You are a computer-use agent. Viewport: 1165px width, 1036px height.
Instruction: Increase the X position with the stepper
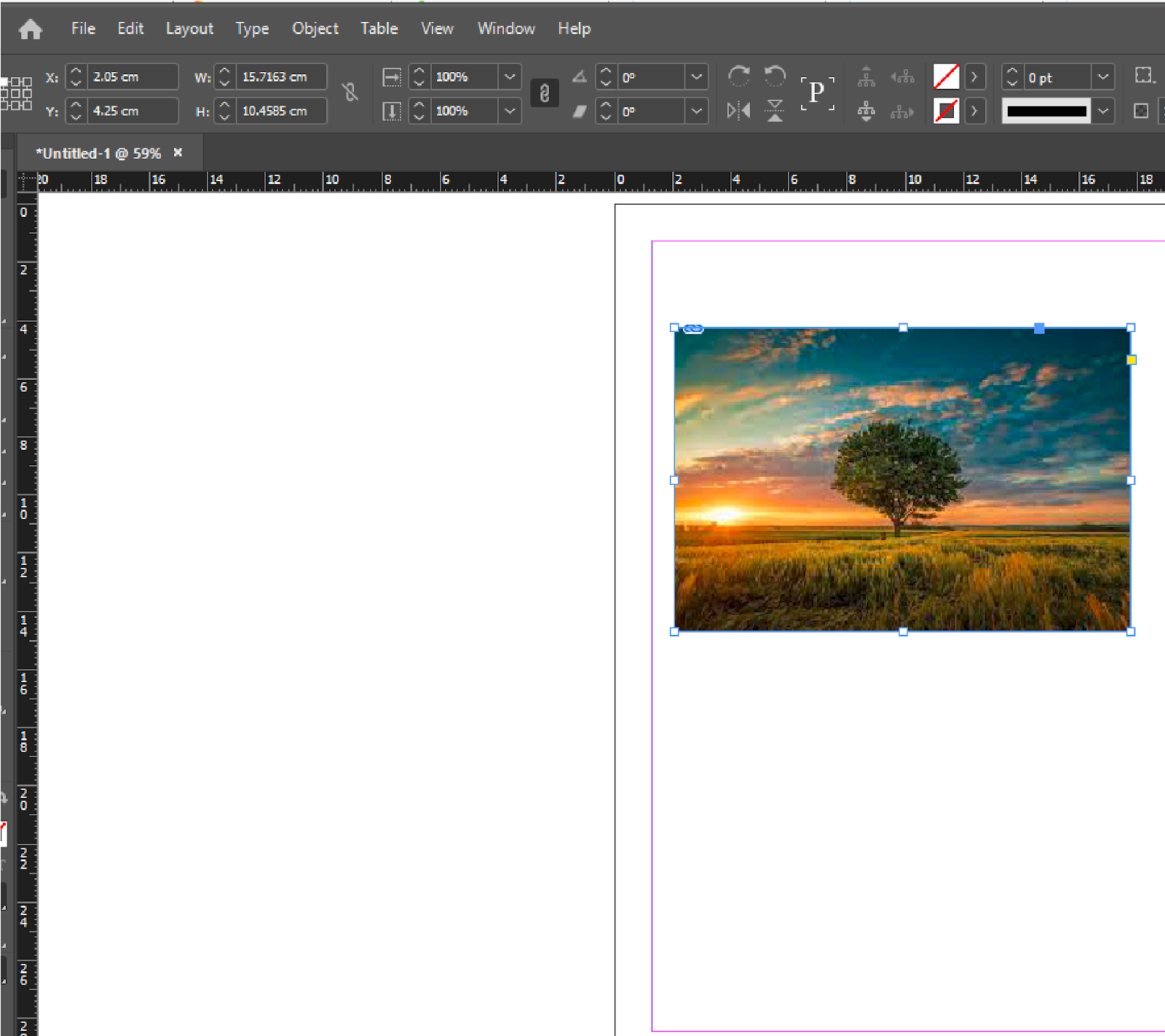coord(76,71)
